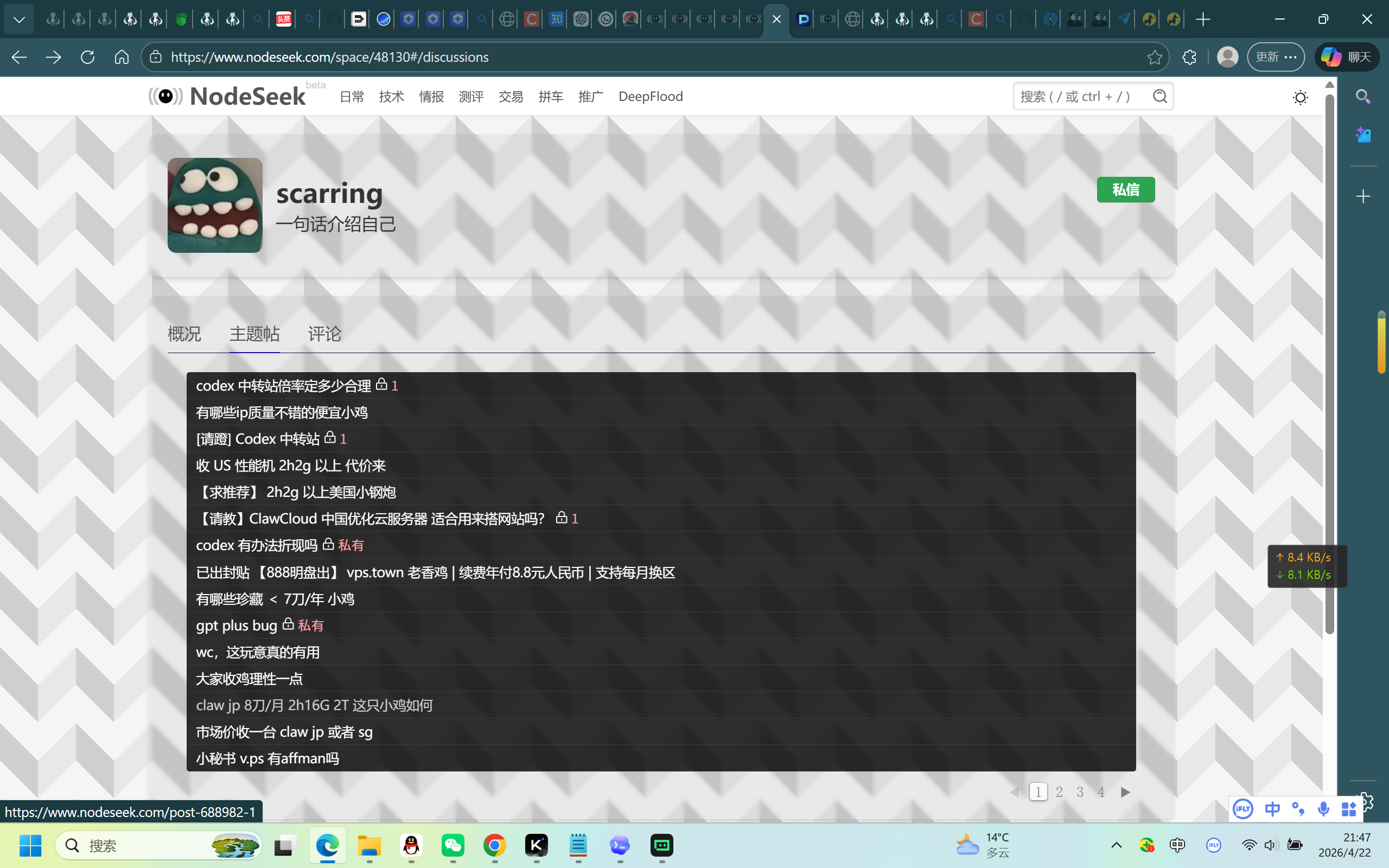Open post codex 中转站倍率定多少合理

[284, 386]
